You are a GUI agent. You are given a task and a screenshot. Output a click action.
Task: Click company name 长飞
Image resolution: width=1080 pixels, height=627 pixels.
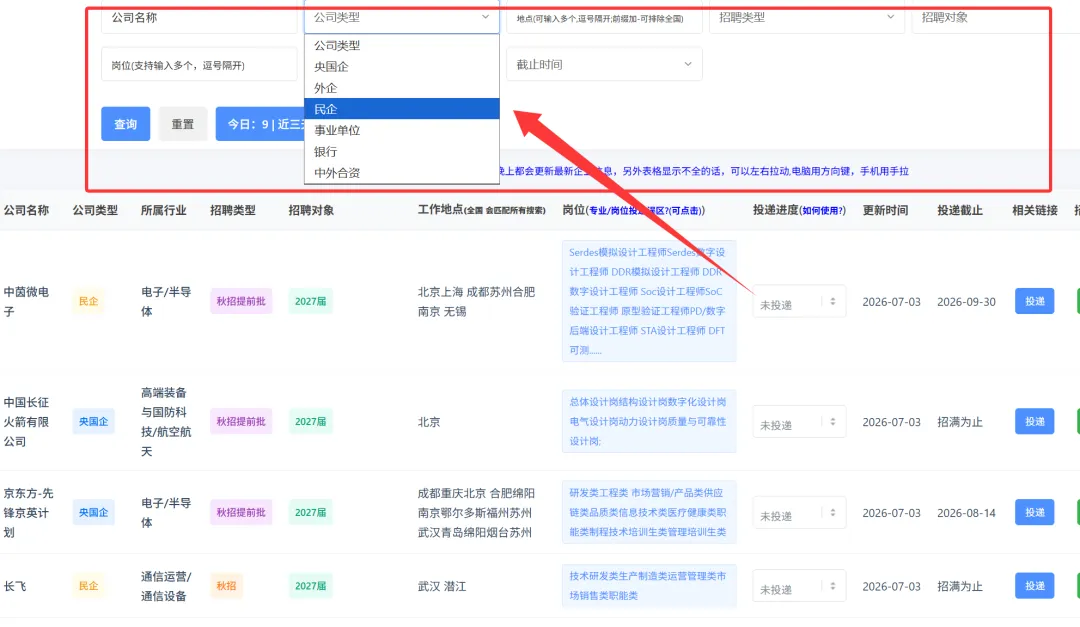point(15,586)
